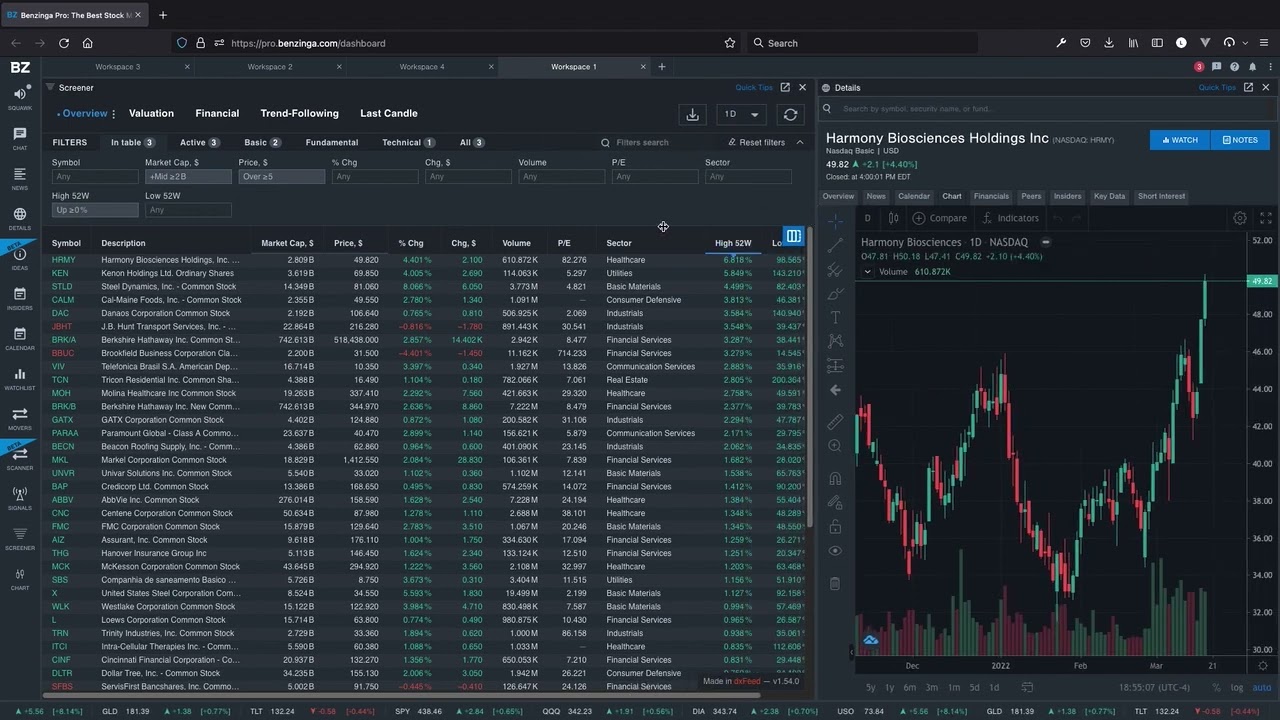The height and width of the screenshot is (720, 1280).
Task: Show the Technical filters group
Action: click(x=408, y=142)
